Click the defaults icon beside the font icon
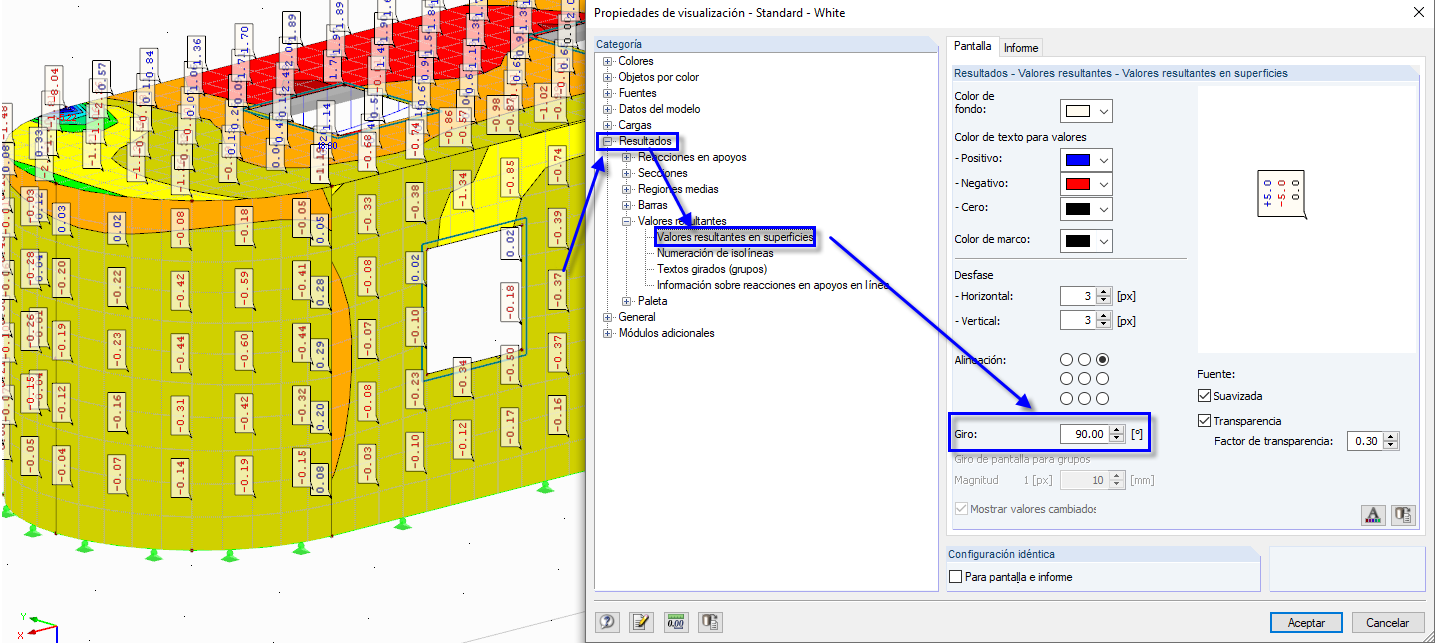1435x643 pixels. point(1404,515)
